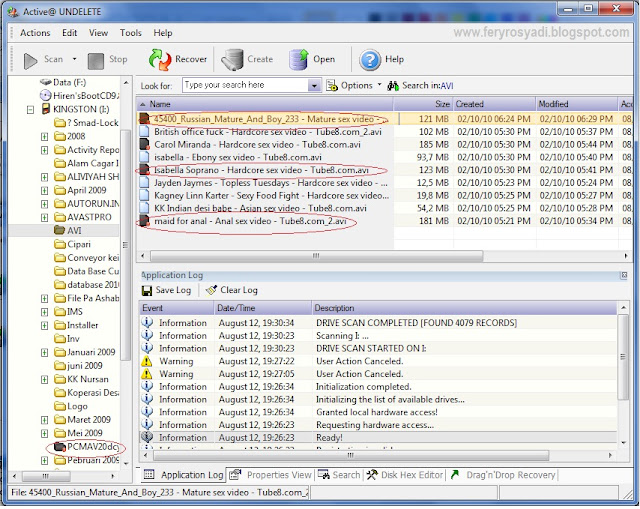
Task: Click the Carol Miranda file's icon
Action: (144, 144)
